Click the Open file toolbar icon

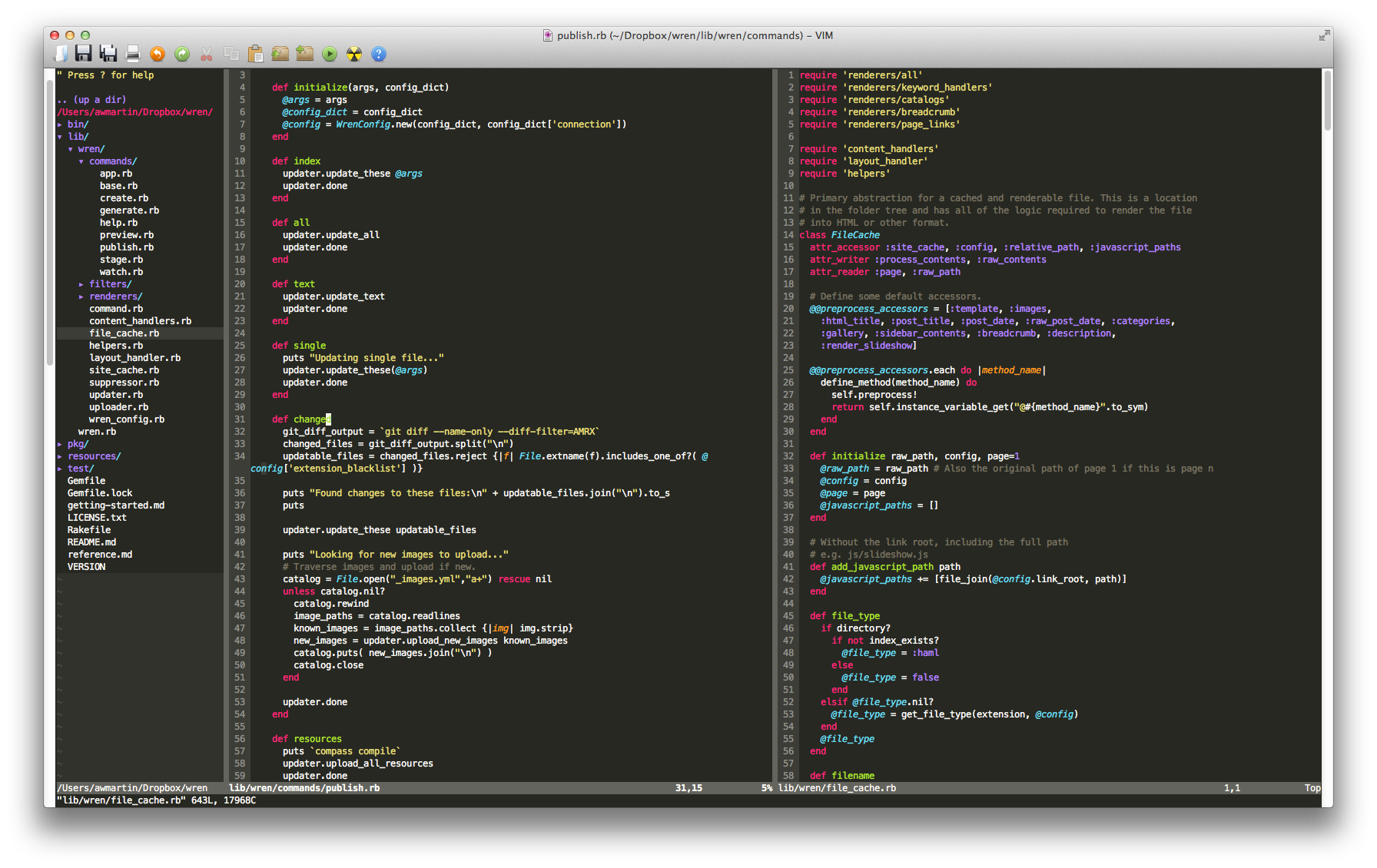(x=61, y=54)
